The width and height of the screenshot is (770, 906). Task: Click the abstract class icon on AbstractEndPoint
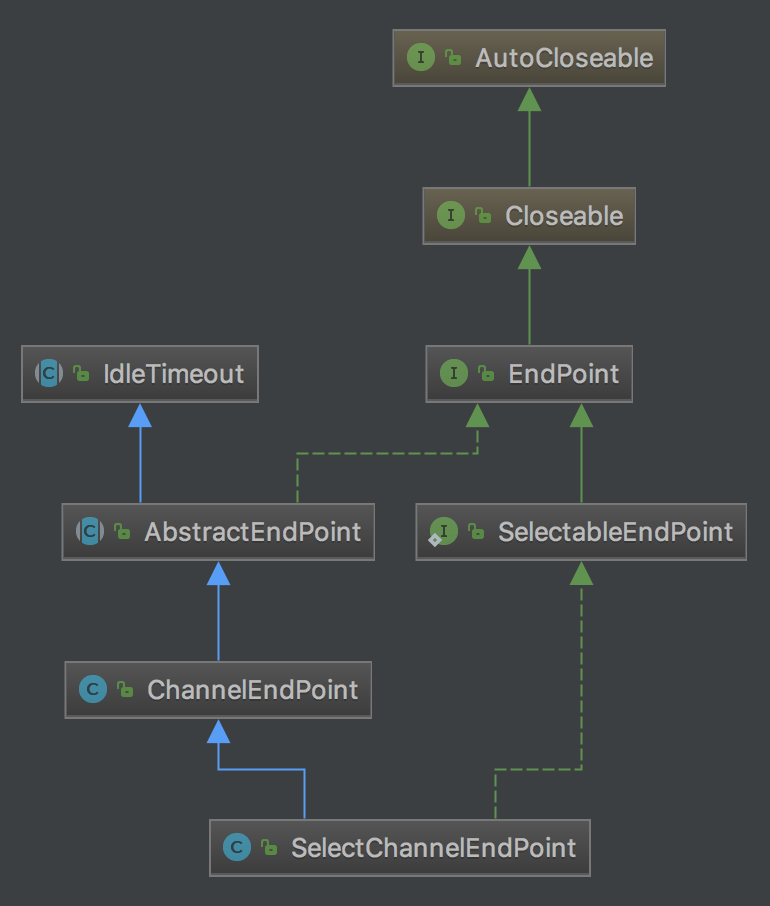(90, 532)
